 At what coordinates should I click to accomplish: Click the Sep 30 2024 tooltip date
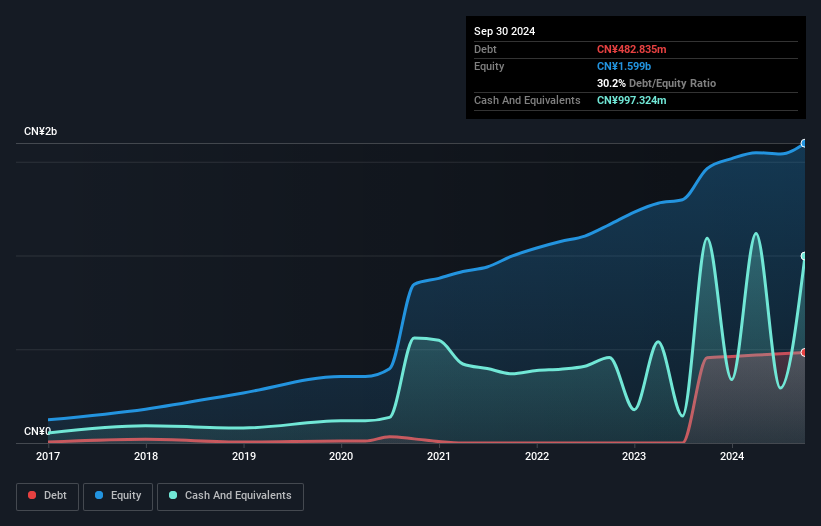(504, 31)
